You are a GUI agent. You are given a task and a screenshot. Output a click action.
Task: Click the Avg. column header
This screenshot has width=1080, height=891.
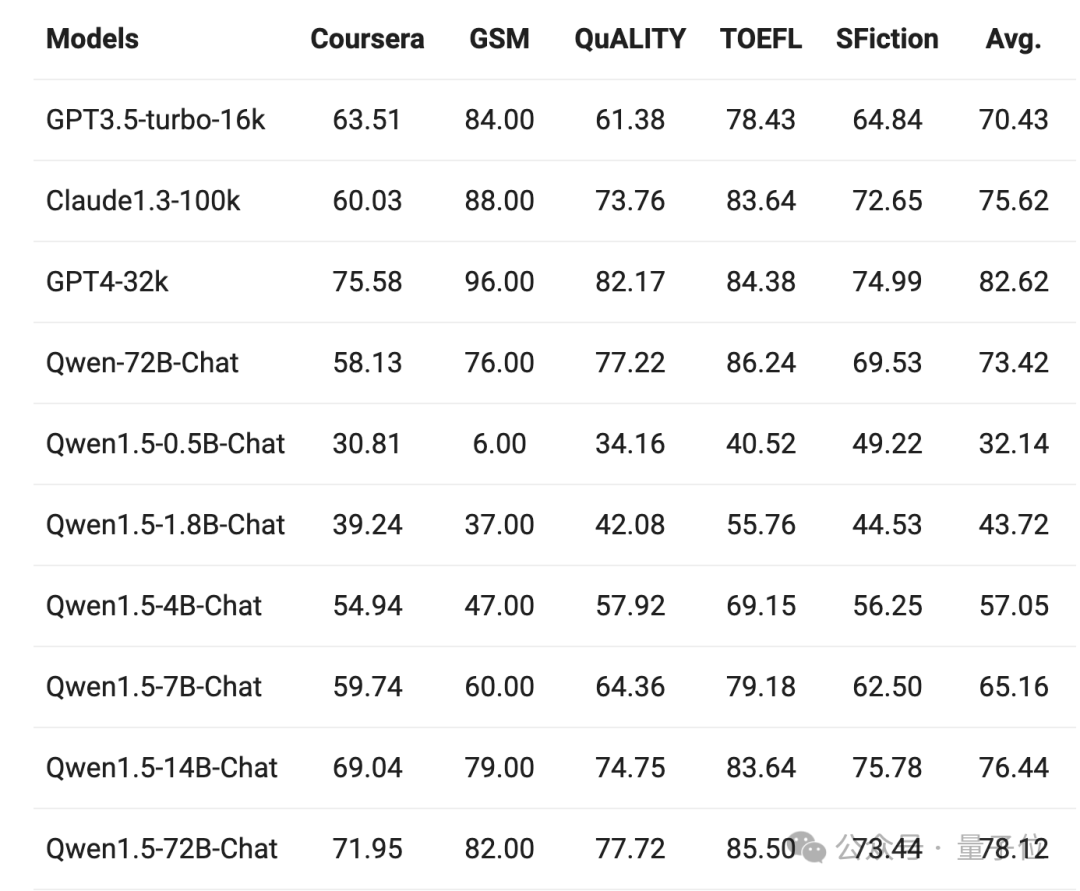[1013, 40]
